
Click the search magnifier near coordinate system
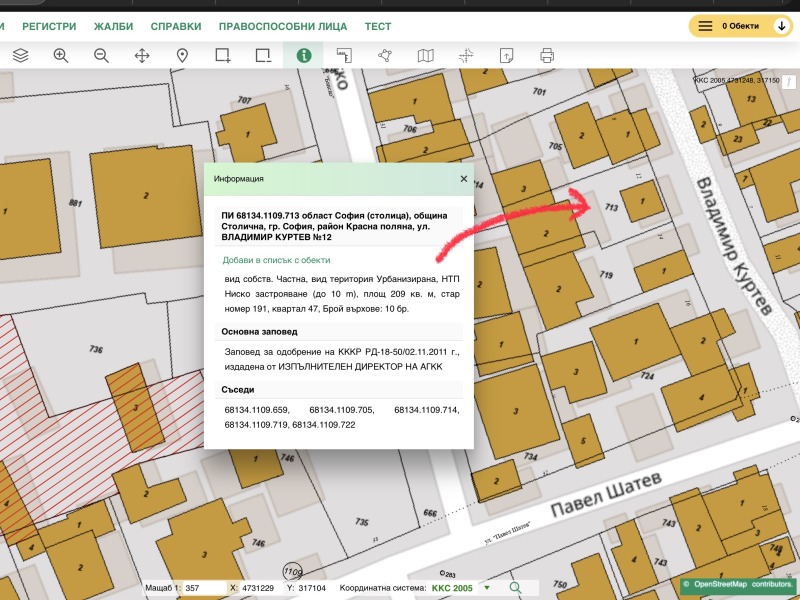(515, 588)
